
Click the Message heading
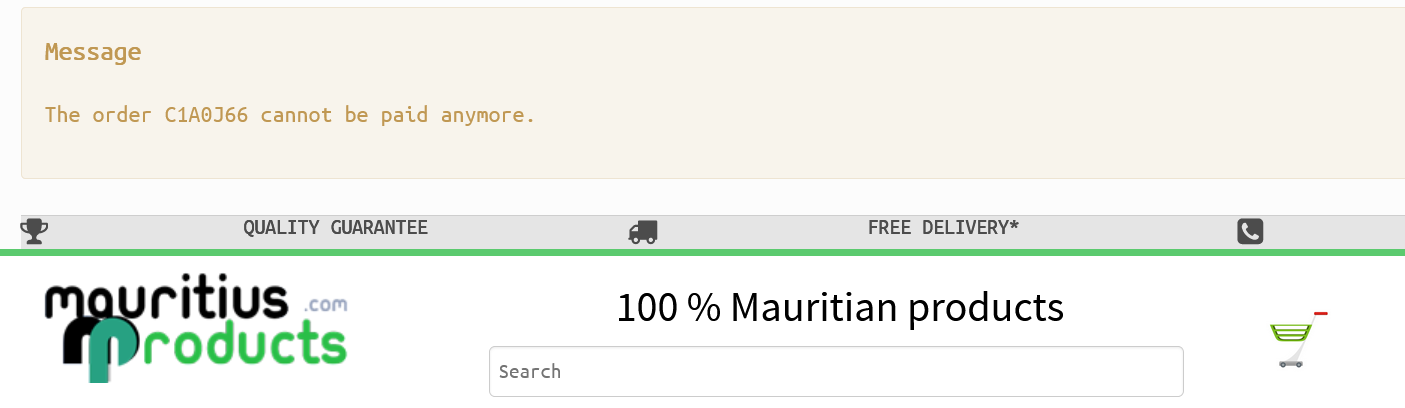93,52
